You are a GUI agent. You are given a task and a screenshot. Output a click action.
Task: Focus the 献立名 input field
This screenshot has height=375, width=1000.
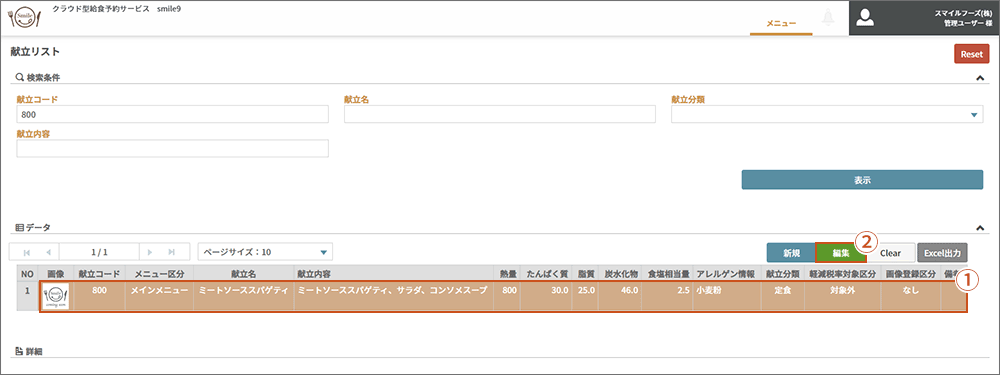tap(500, 114)
